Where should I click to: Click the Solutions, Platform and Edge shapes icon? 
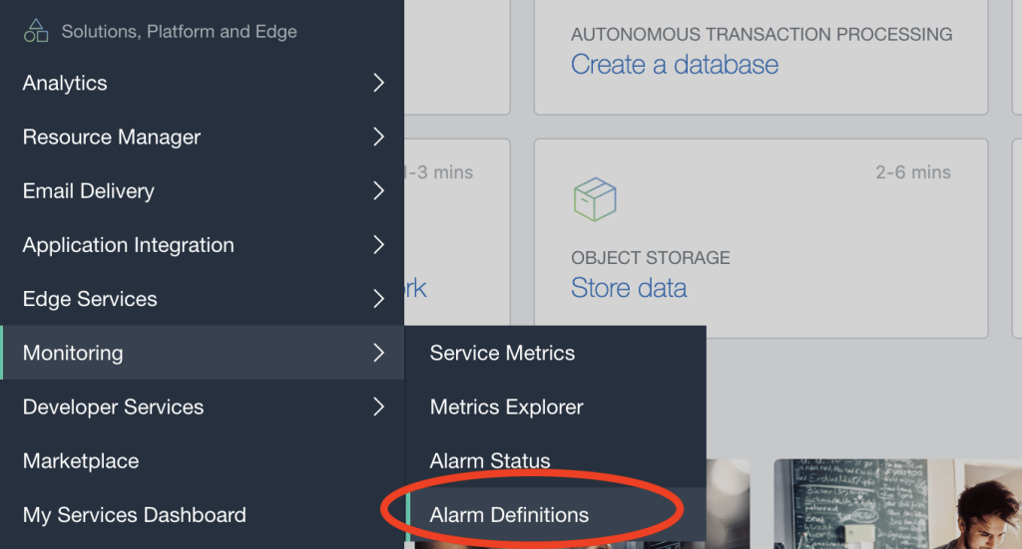(x=36, y=31)
